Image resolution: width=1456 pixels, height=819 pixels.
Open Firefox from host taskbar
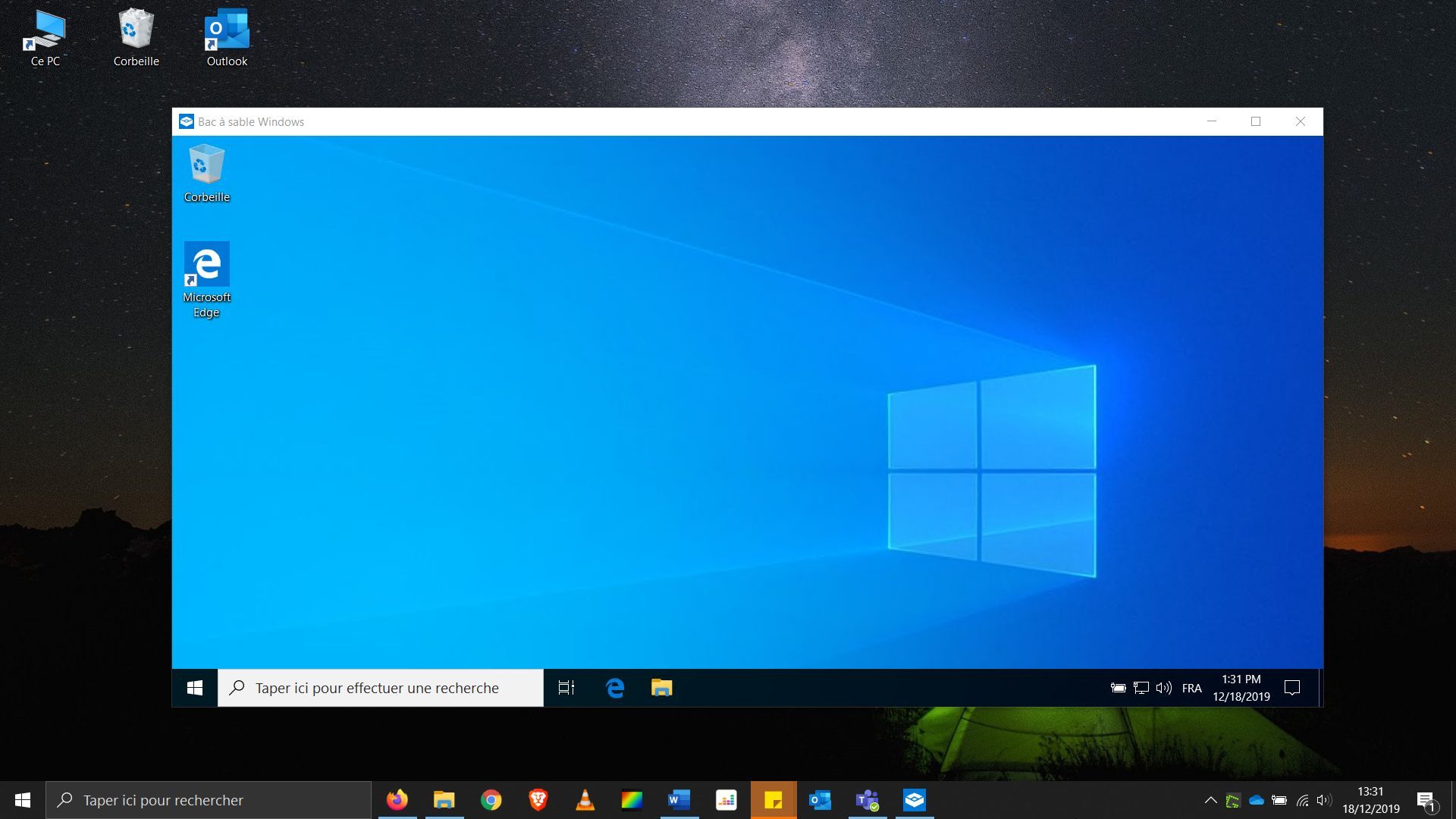coord(397,800)
